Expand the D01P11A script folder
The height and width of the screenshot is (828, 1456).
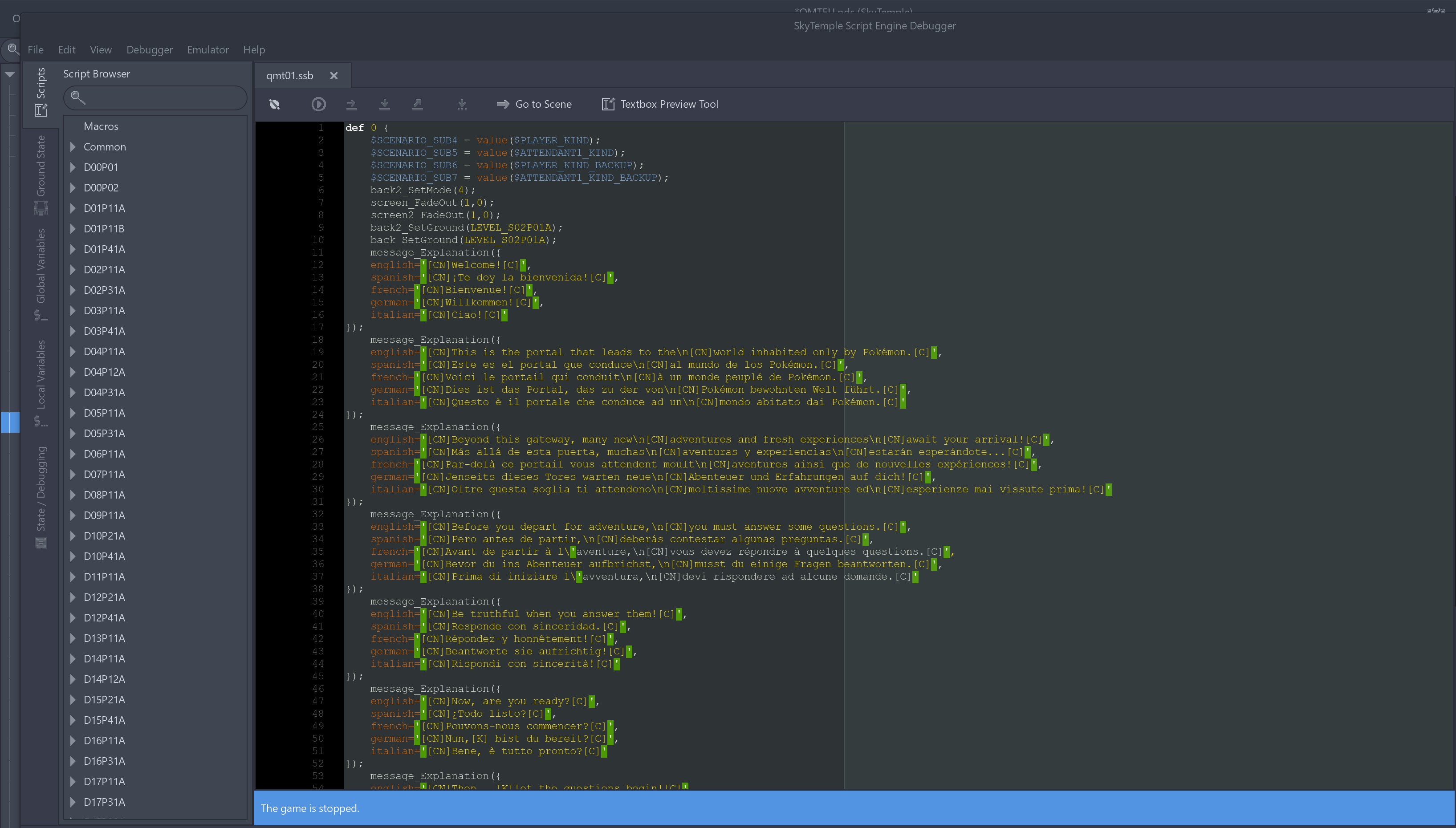[73, 208]
